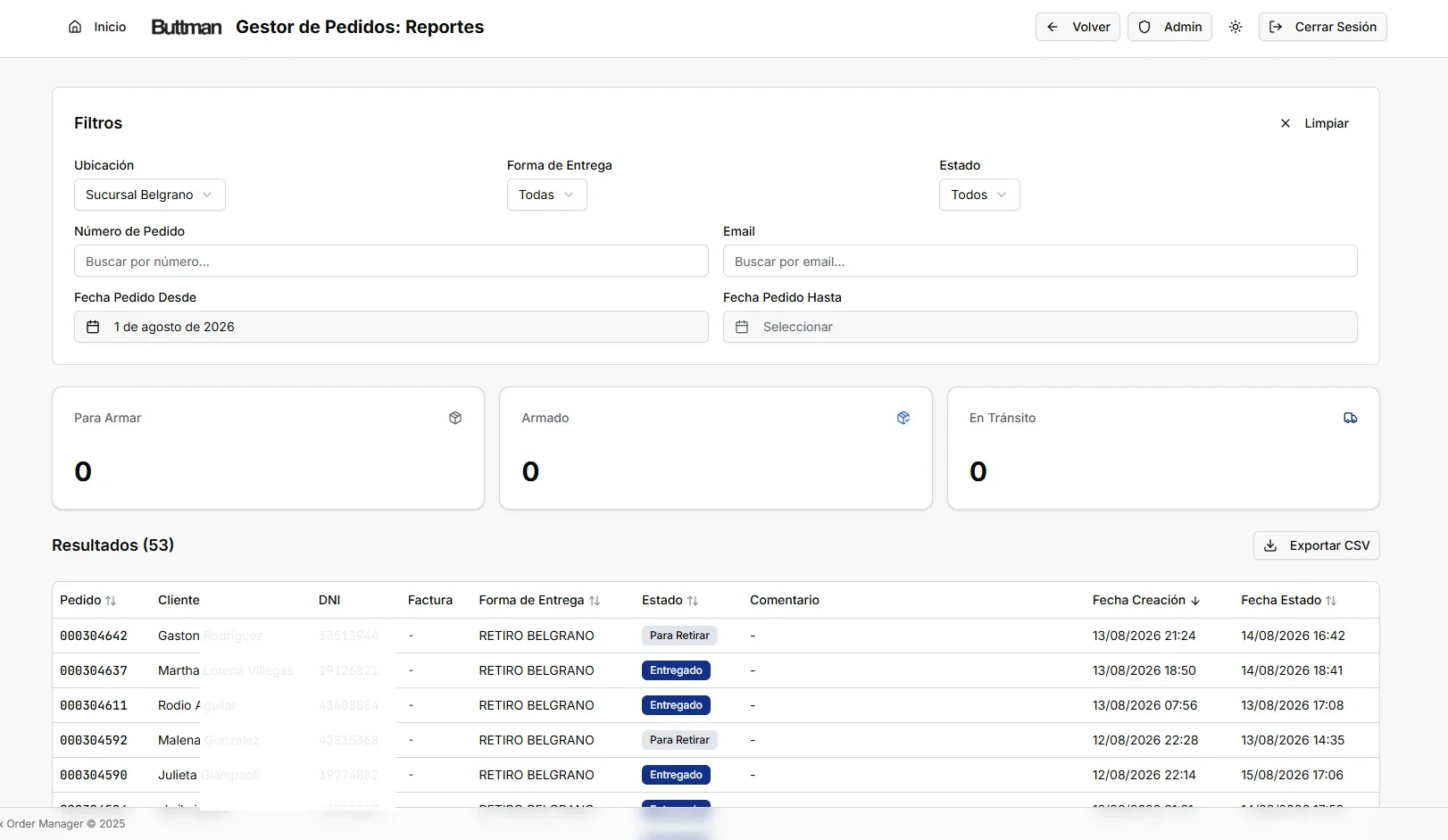Click the sort arrows on Pedido column

111,601
